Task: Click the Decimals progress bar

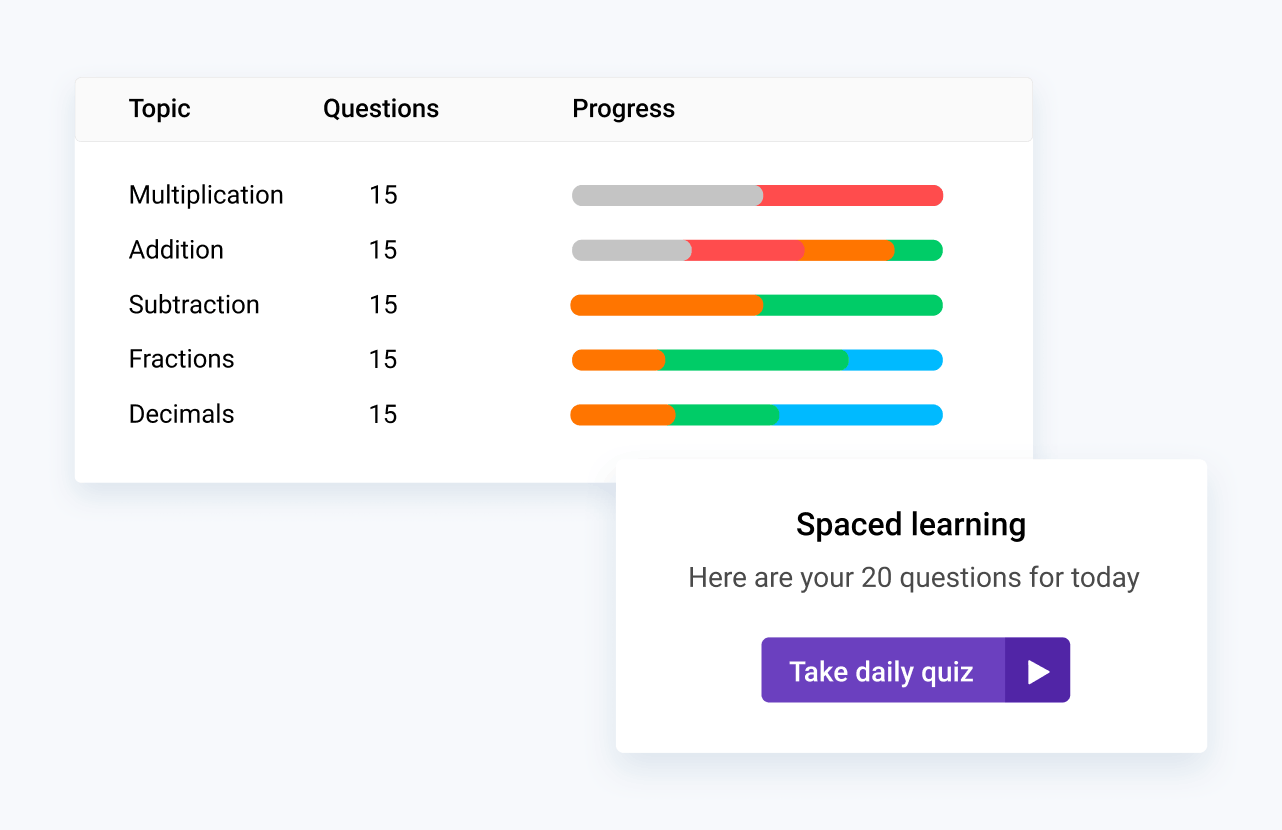Action: coord(756,414)
